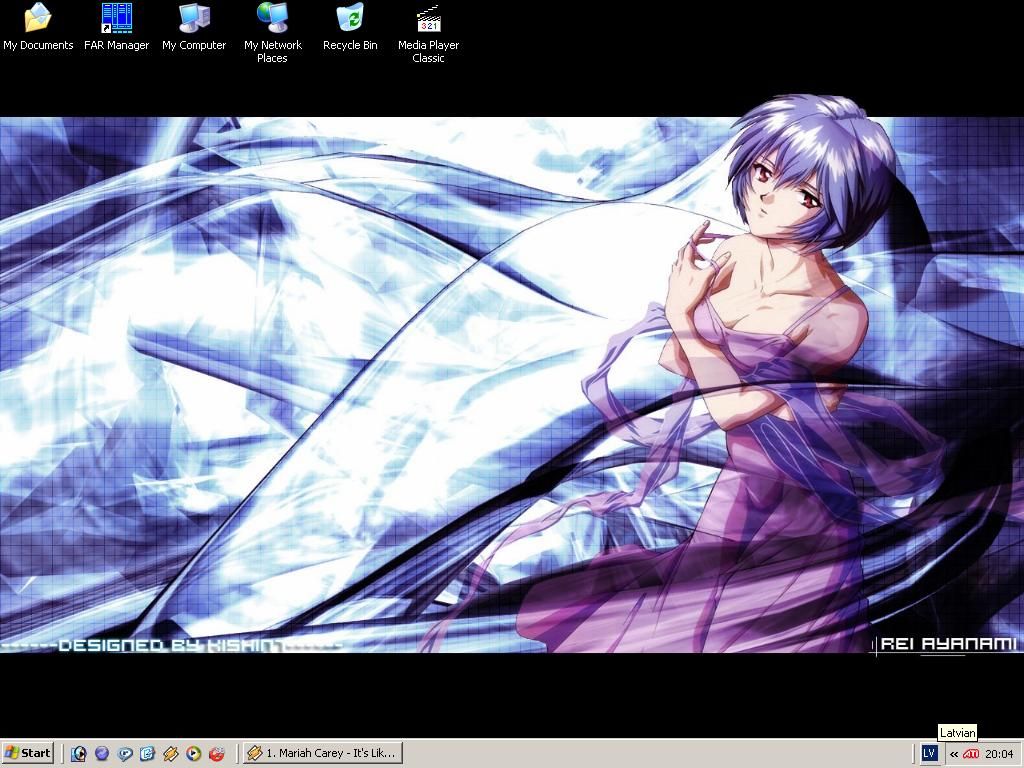1024x768 pixels.
Task: Select the My Computer desktop icon
Action: tap(194, 26)
